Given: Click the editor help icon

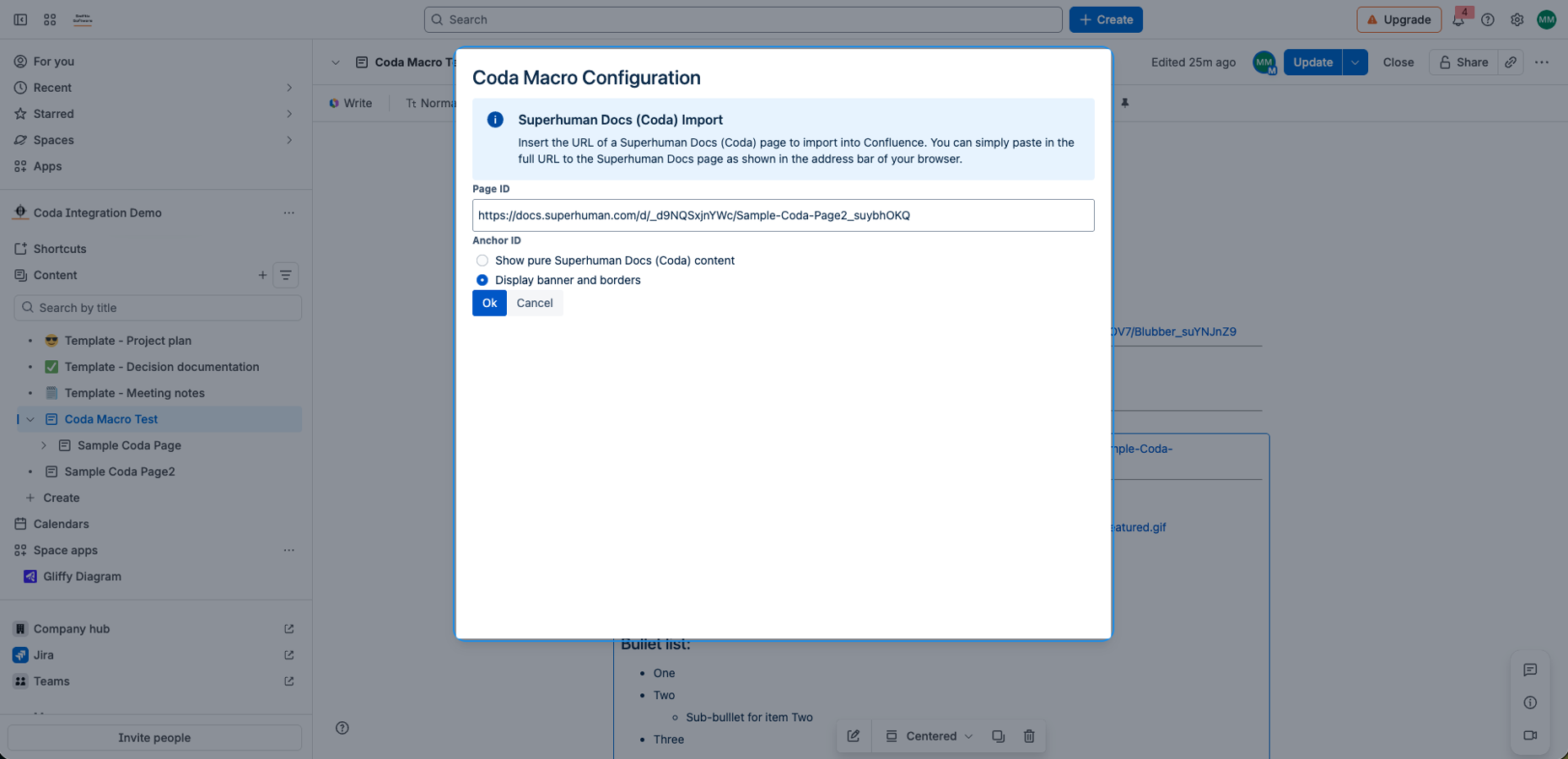Looking at the screenshot, I should [x=342, y=728].
